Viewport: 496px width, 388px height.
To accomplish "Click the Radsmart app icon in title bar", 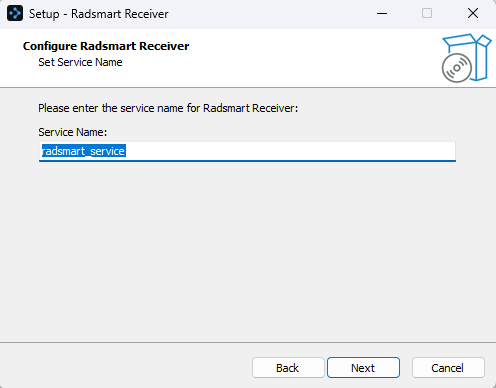I will [15, 14].
